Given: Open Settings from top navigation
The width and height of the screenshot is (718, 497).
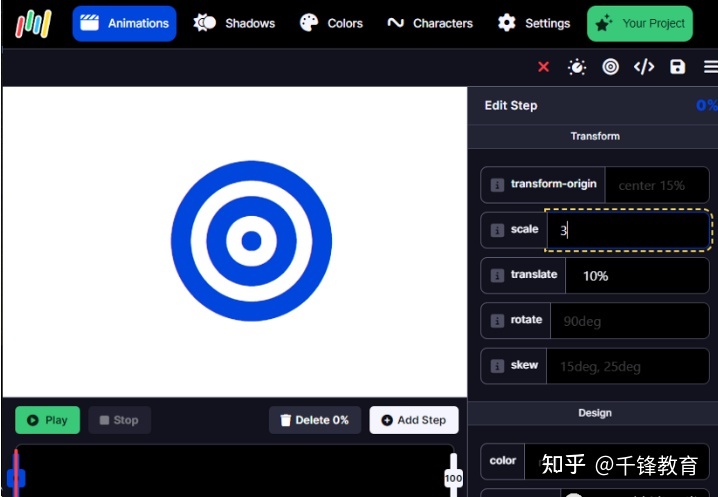Looking at the screenshot, I should 534,23.
